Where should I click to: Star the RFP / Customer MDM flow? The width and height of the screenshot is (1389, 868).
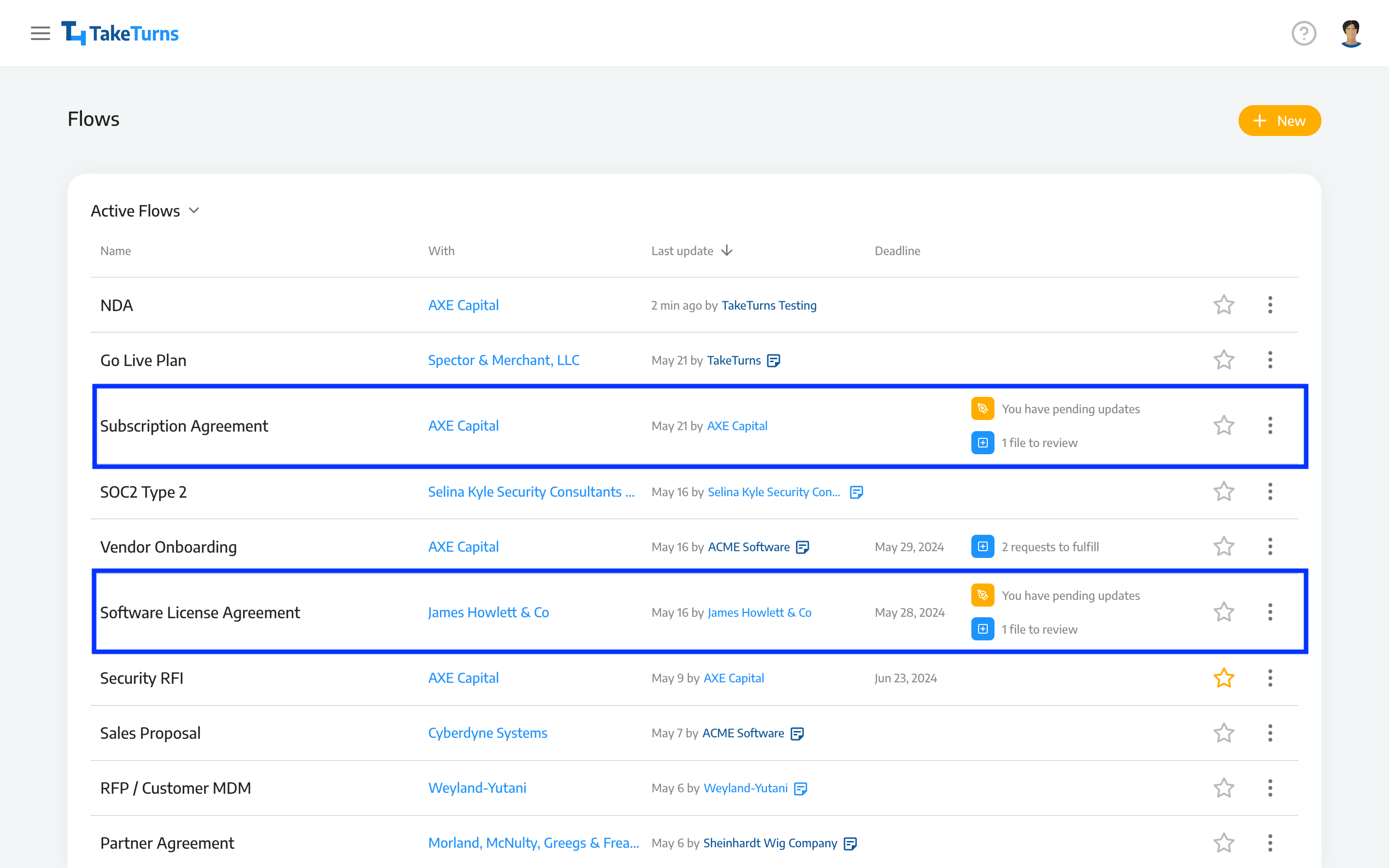tap(1224, 788)
